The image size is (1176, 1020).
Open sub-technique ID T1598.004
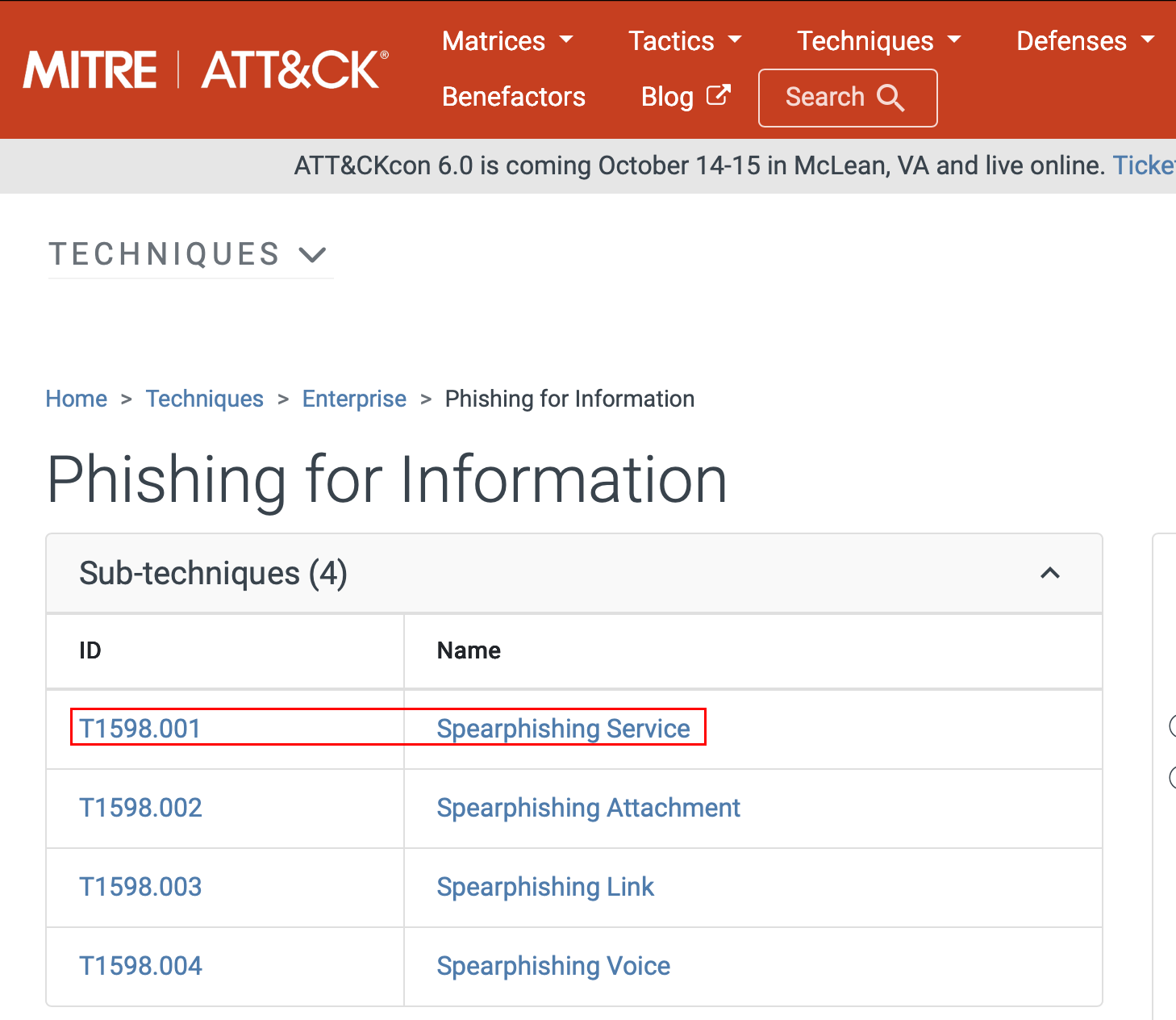pos(140,966)
